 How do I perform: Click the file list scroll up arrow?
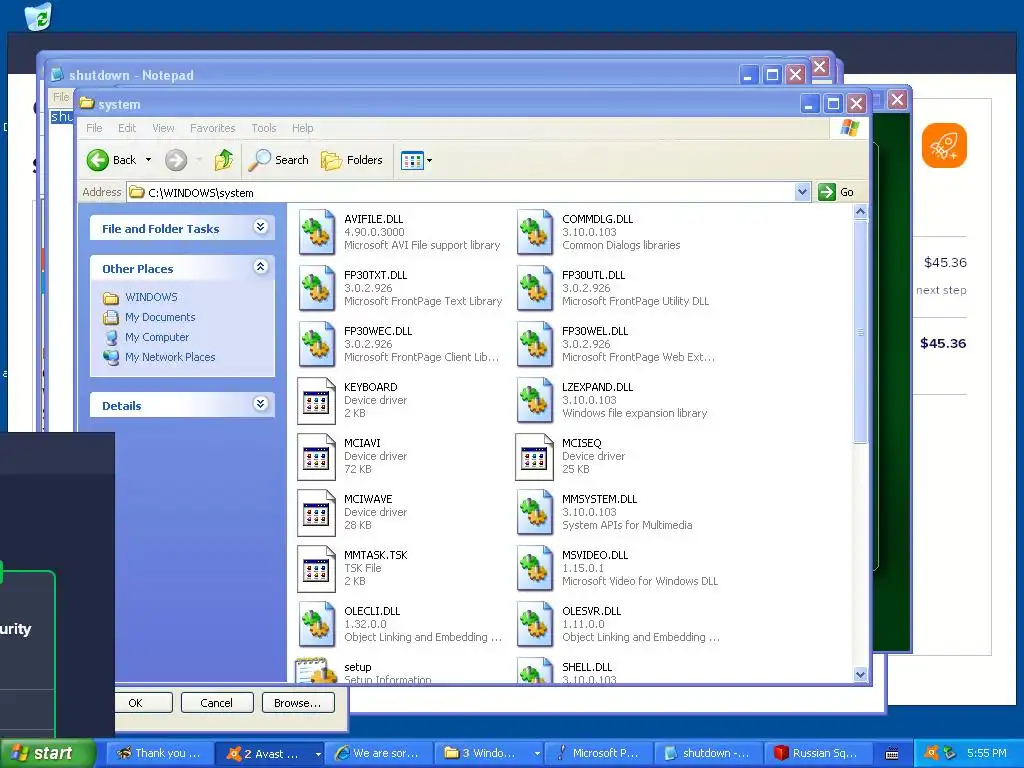[860, 212]
